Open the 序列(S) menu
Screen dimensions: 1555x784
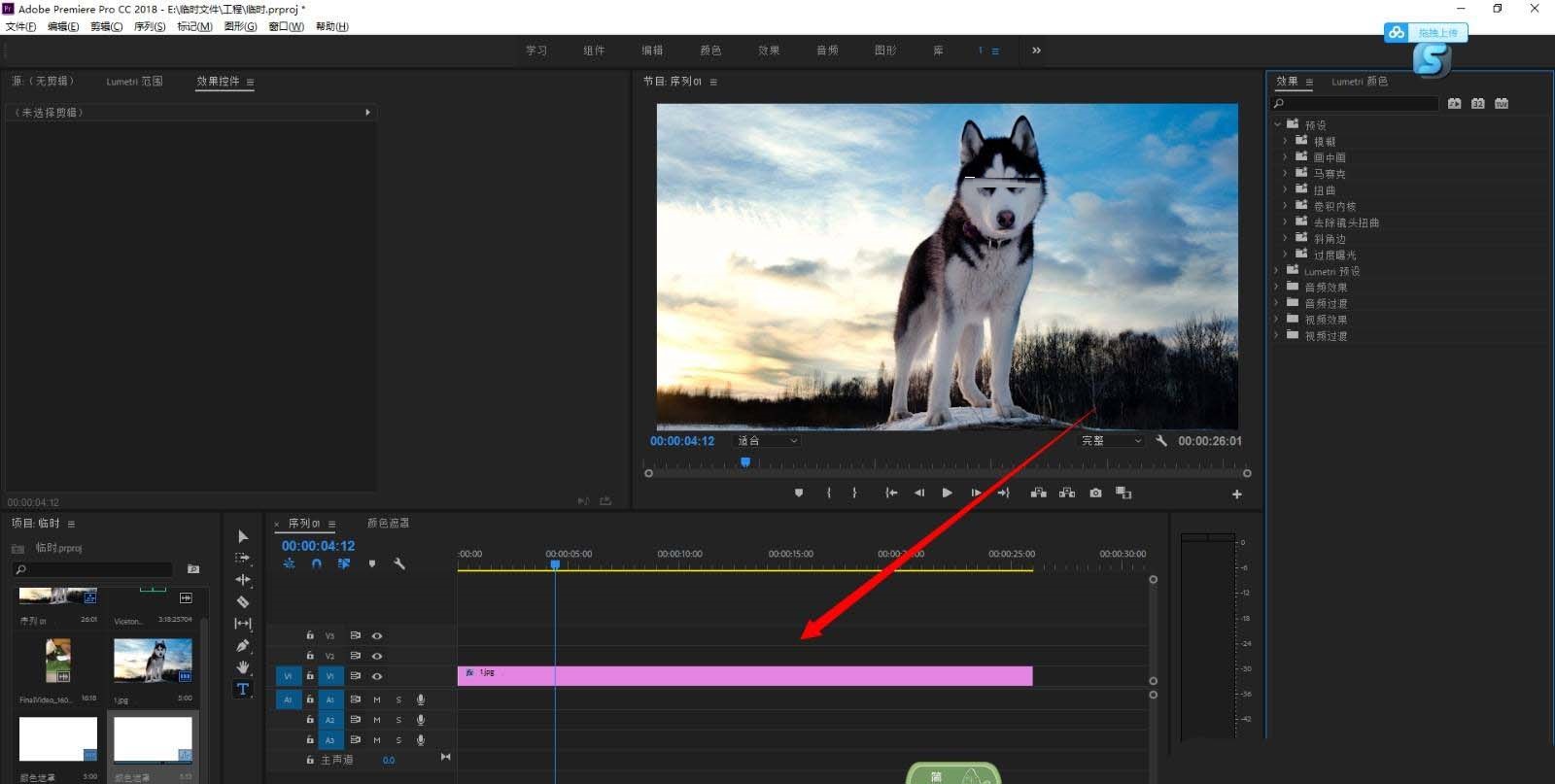149,26
